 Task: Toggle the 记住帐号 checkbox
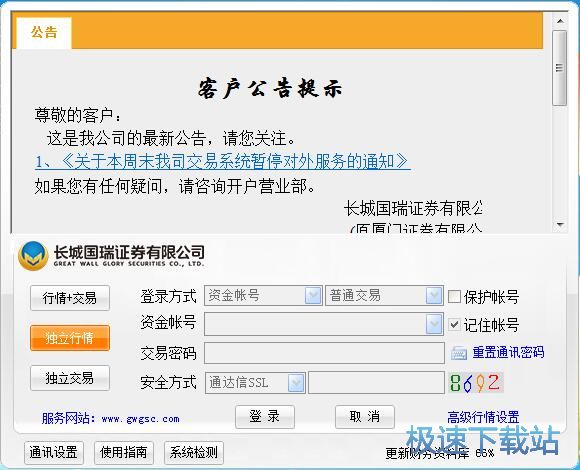[x=454, y=324]
